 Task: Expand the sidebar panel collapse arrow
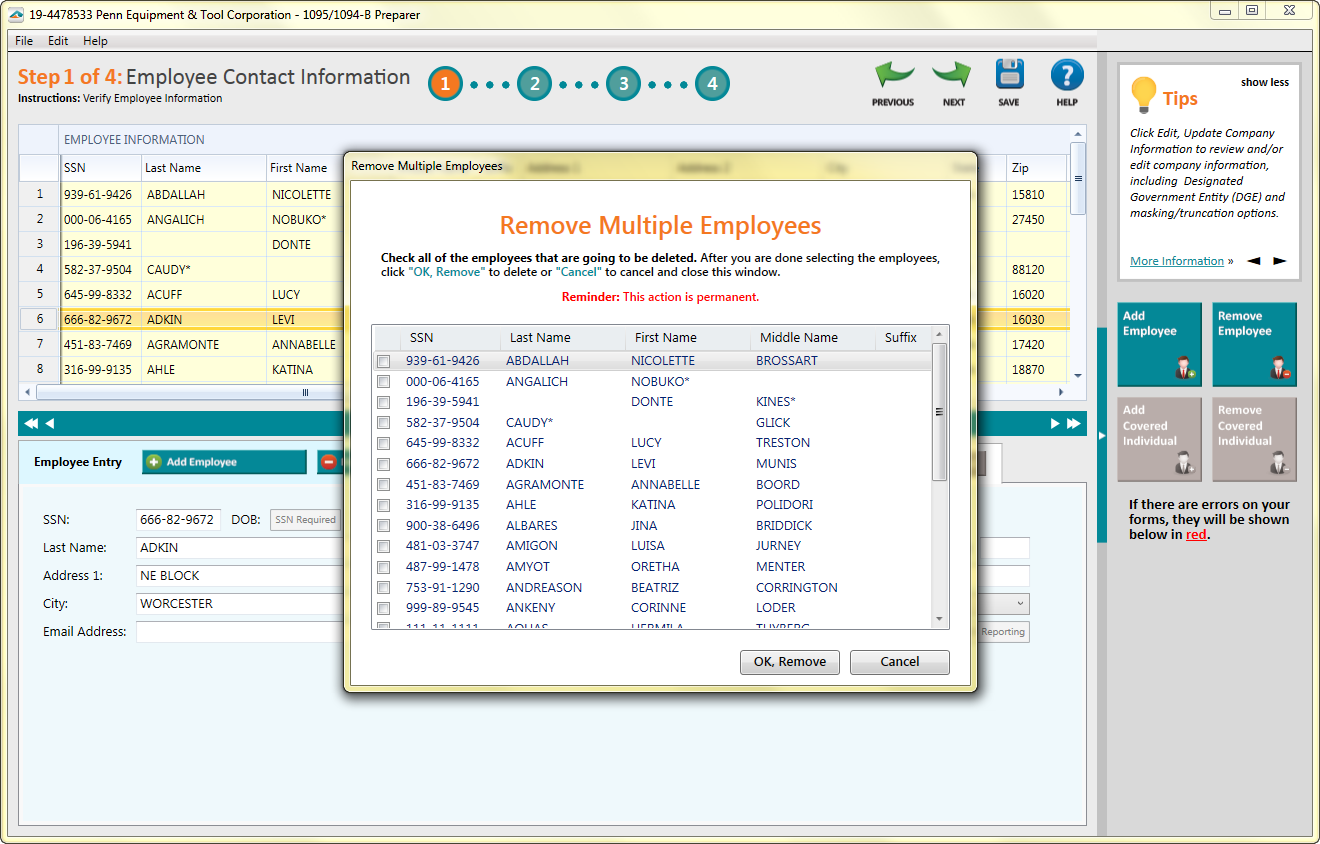coord(1102,436)
